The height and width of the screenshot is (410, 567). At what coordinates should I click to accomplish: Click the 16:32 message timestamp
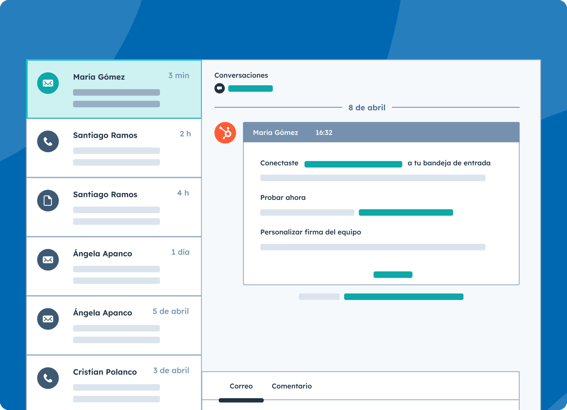(324, 133)
